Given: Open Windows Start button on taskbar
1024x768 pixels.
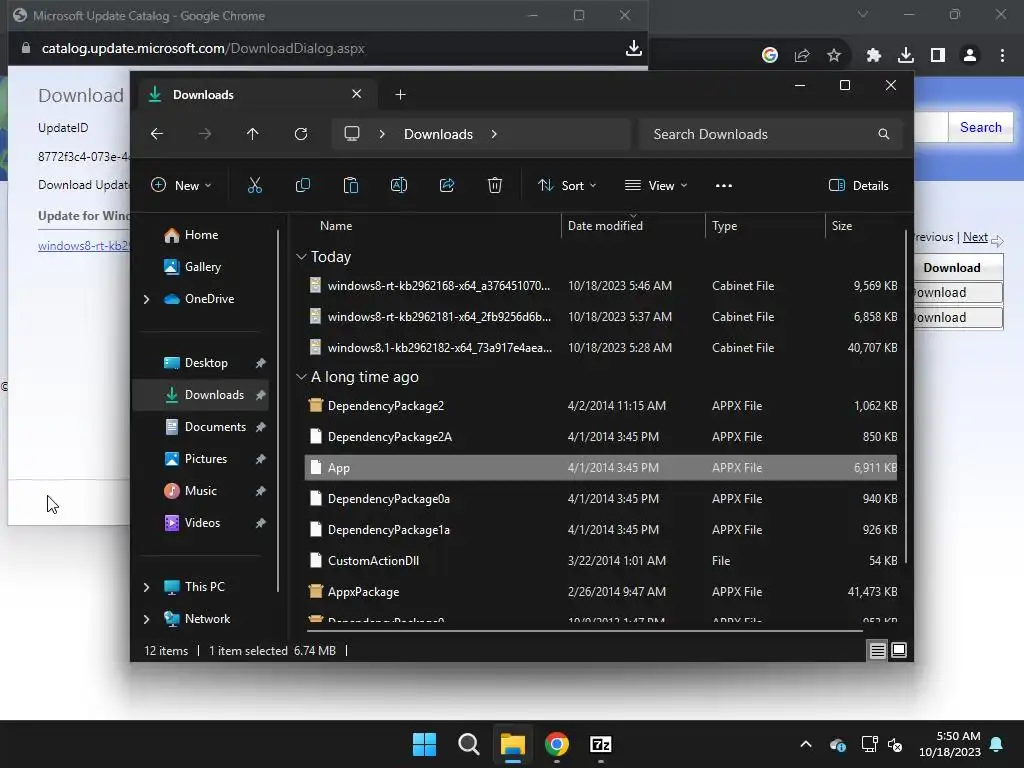Looking at the screenshot, I should (424, 744).
